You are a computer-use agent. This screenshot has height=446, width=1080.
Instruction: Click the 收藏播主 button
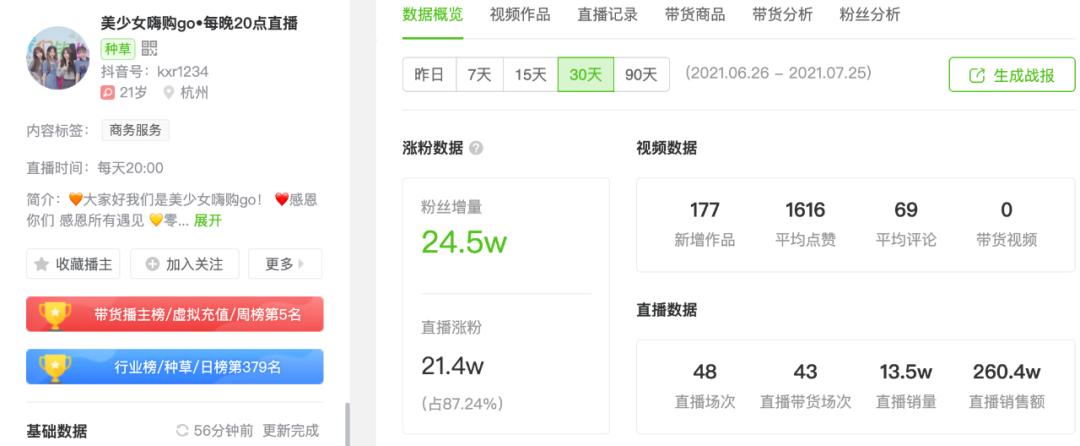click(x=75, y=264)
